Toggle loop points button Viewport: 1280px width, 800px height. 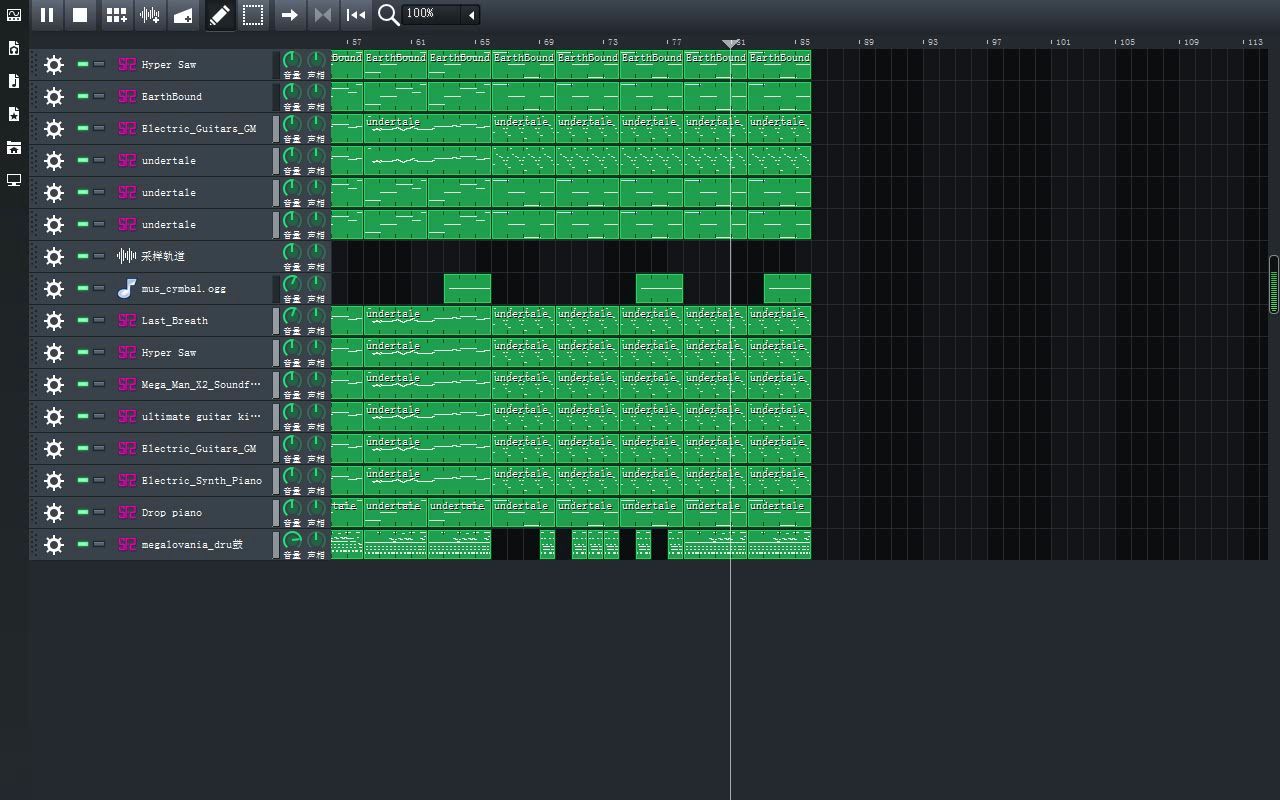(322, 15)
